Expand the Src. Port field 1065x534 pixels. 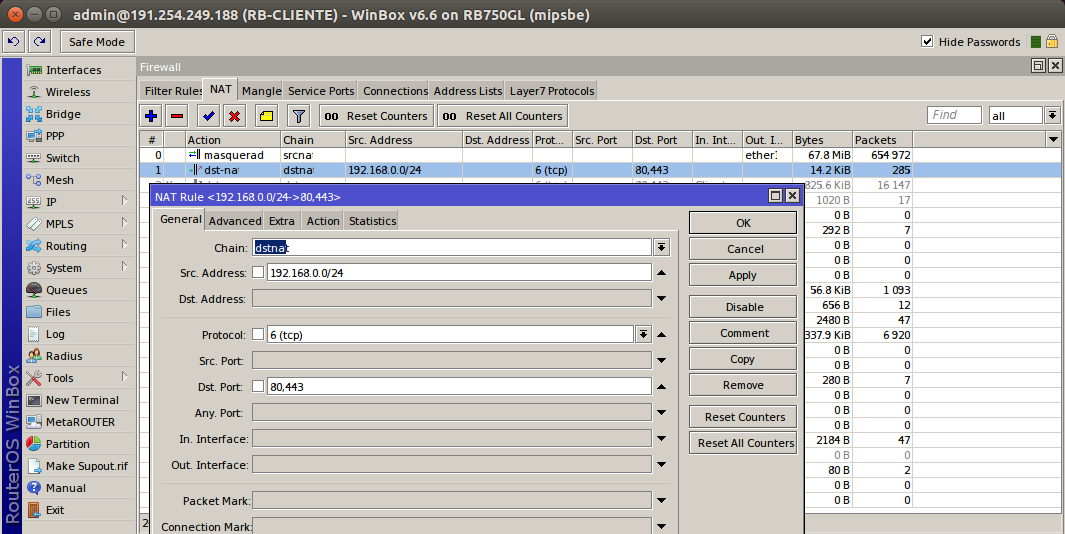[x=662, y=360]
